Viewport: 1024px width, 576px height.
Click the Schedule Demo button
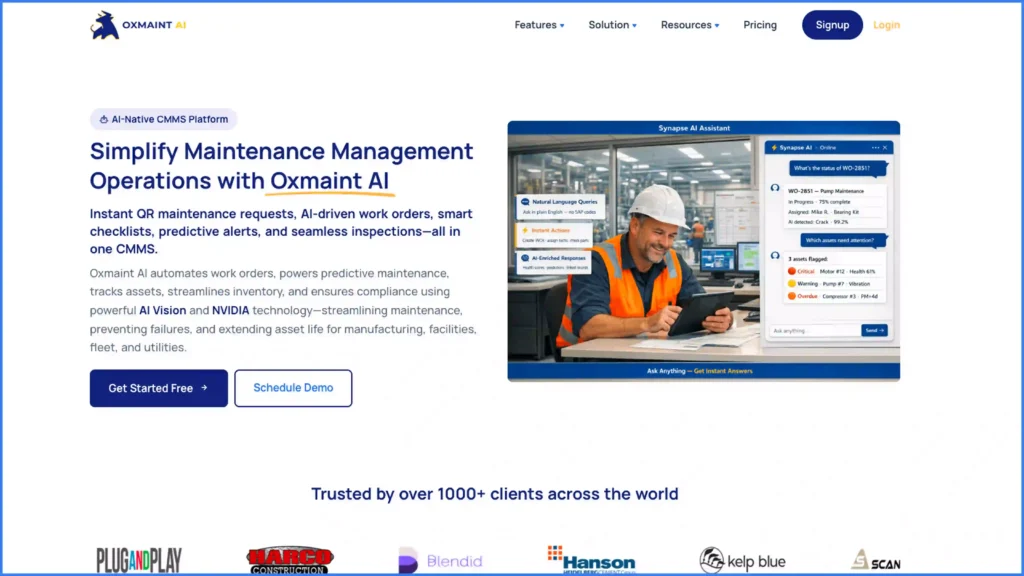click(x=293, y=388)
